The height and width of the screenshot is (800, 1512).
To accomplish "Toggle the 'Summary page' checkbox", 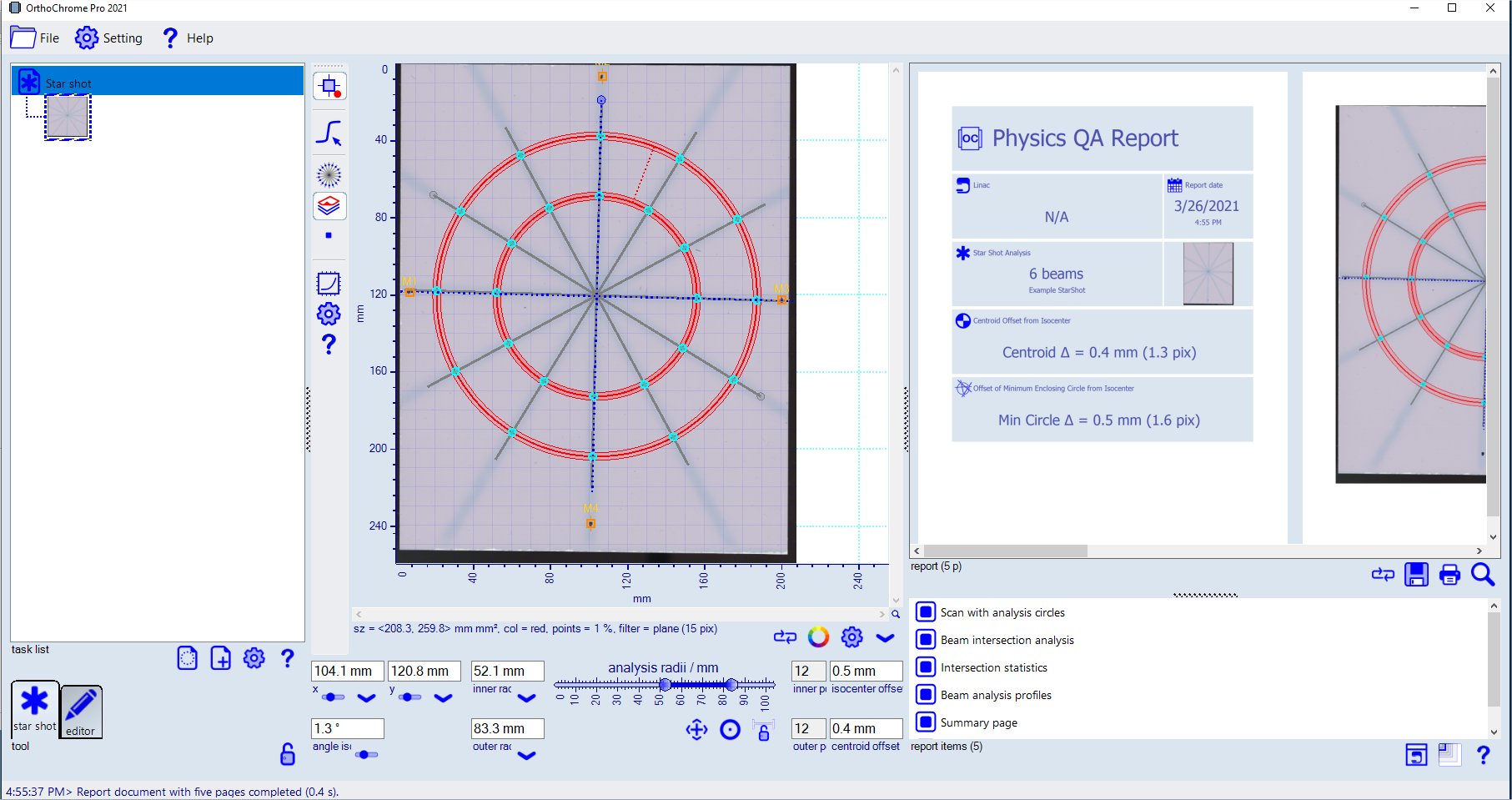I will click(x=925, y=722).
